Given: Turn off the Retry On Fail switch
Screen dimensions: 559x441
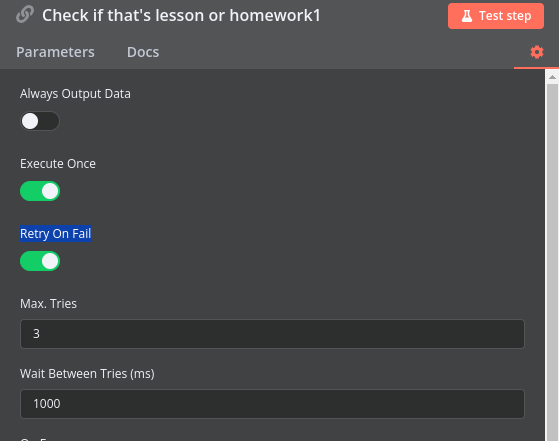Looking at the screenshot, I should tap(40, 261).
